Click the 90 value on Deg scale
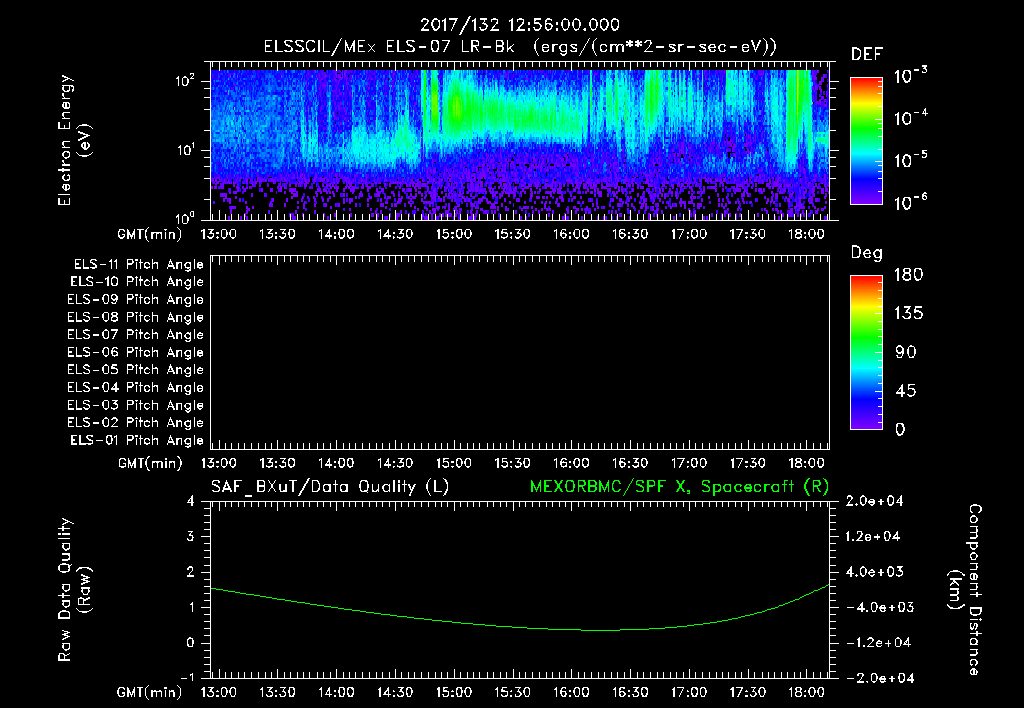The height and width of the screenshot is (708, 1024). tap(905, 353)
